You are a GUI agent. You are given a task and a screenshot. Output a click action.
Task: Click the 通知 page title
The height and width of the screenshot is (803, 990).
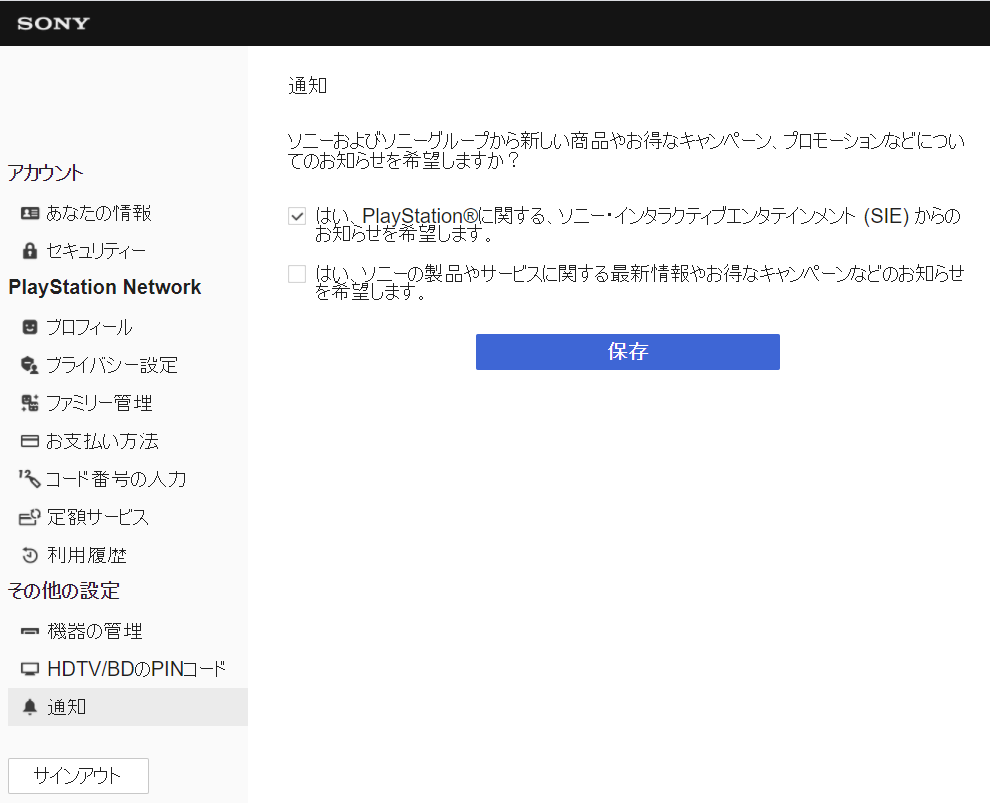307,85
